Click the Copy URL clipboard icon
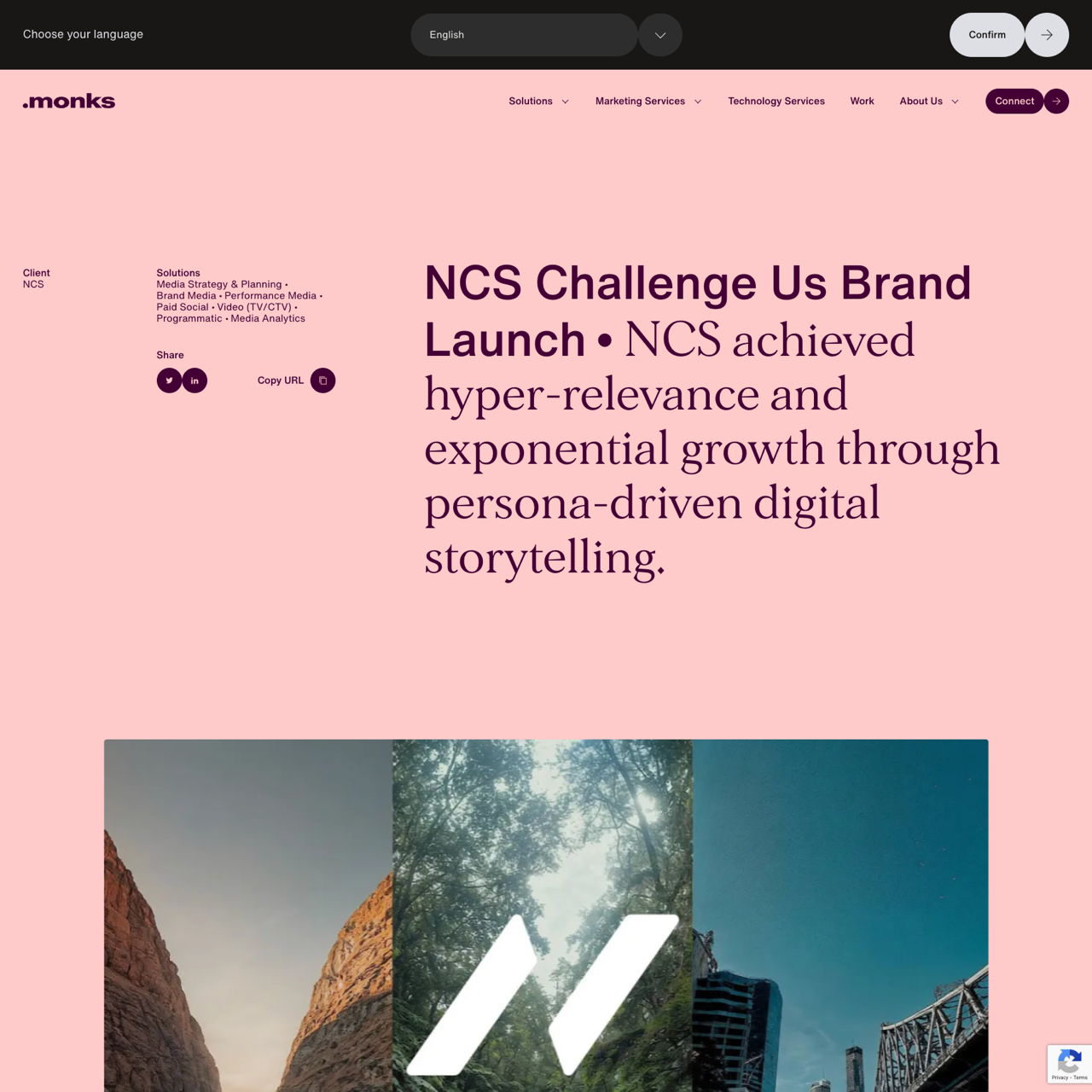 click(322, 380)
